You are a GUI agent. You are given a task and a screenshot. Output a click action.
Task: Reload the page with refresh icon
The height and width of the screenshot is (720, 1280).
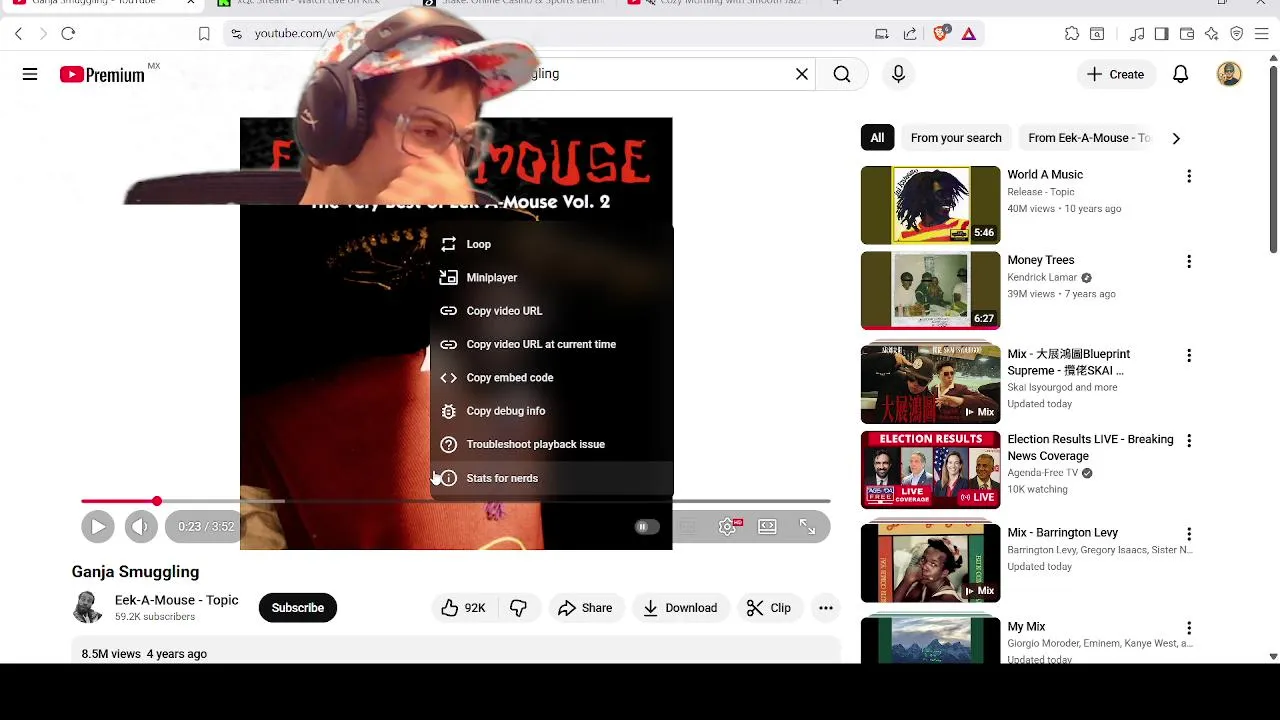[68, 34]
